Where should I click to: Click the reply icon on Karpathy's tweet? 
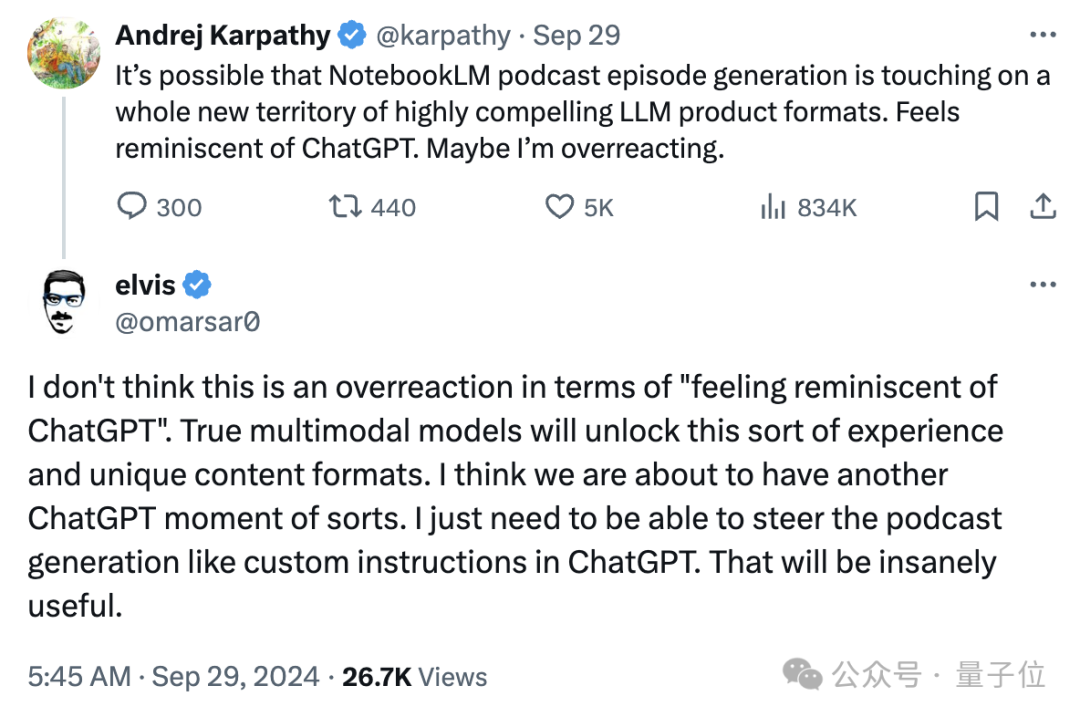pos(132,206)
